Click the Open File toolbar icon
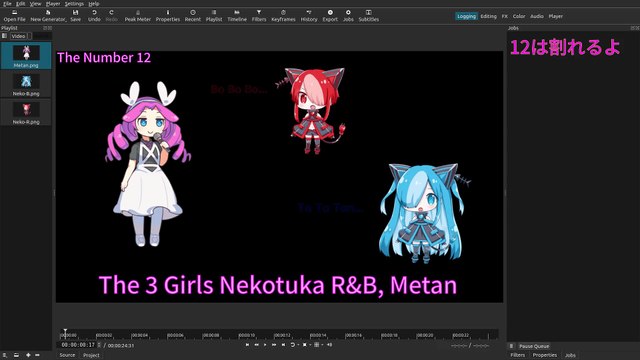This screenshot has height=360, width=640. [14, 16]
